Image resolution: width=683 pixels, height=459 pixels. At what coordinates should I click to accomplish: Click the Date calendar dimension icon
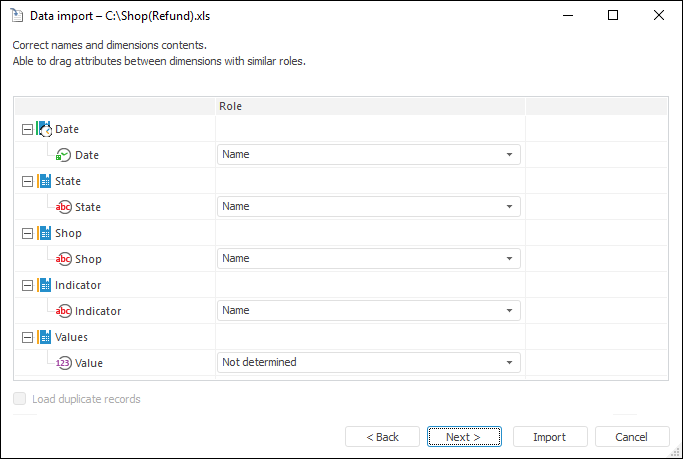coord(44,129)
